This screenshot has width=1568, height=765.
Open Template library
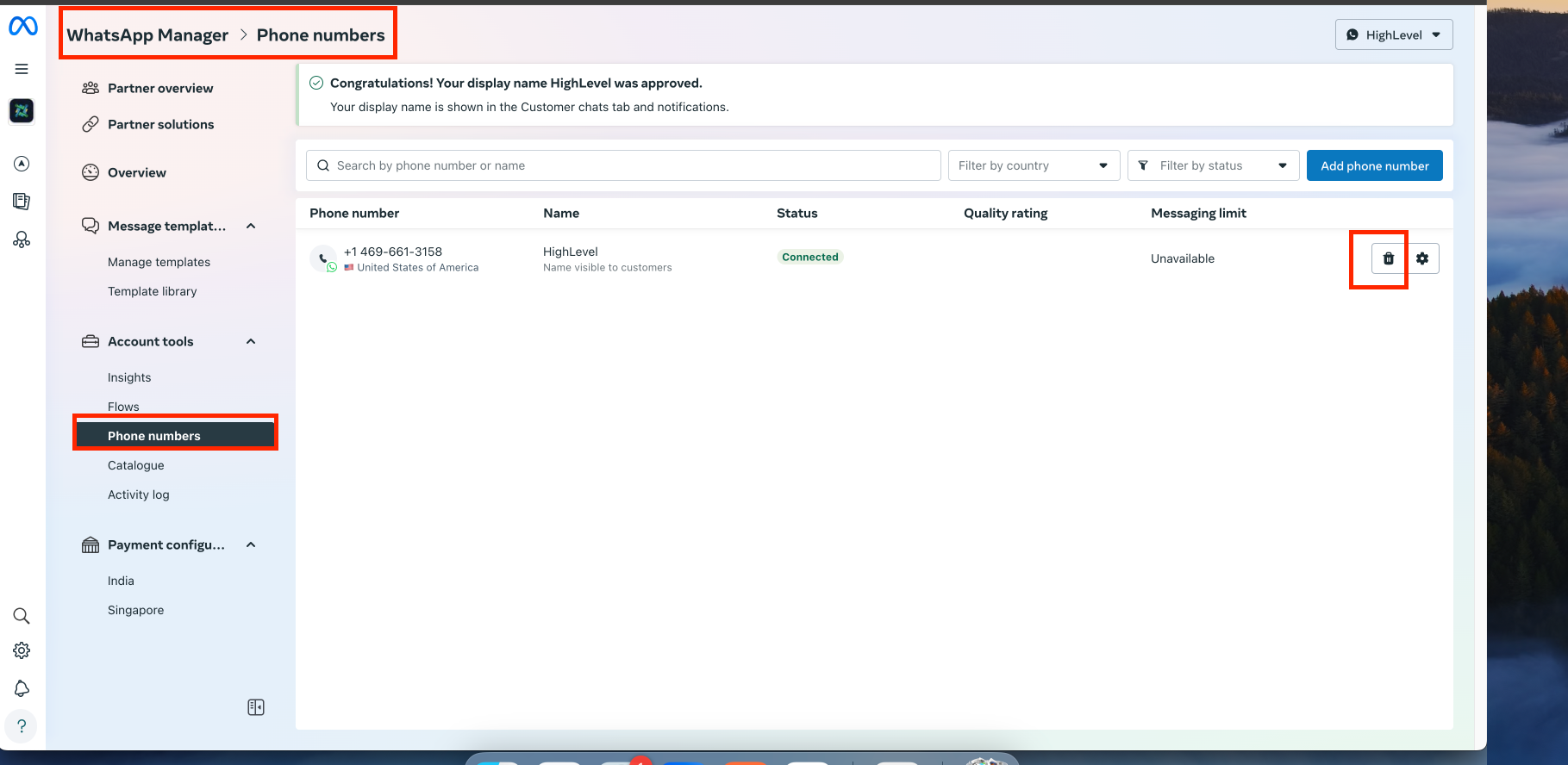(x=152, y=291)
